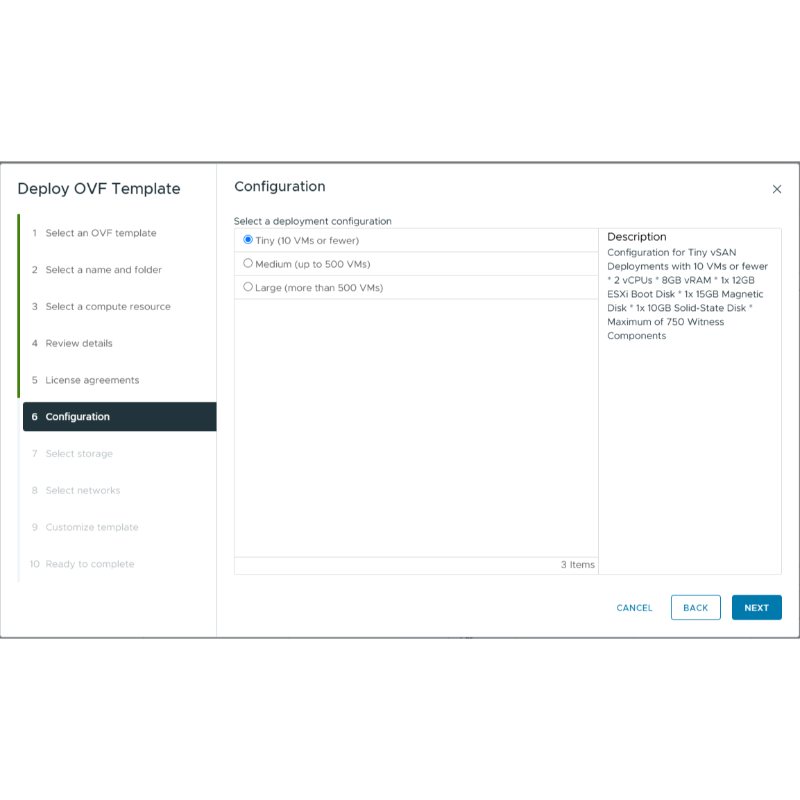Return to step 4 Review details
Viewport: 800px width, 800px height.
coord(79,344)
